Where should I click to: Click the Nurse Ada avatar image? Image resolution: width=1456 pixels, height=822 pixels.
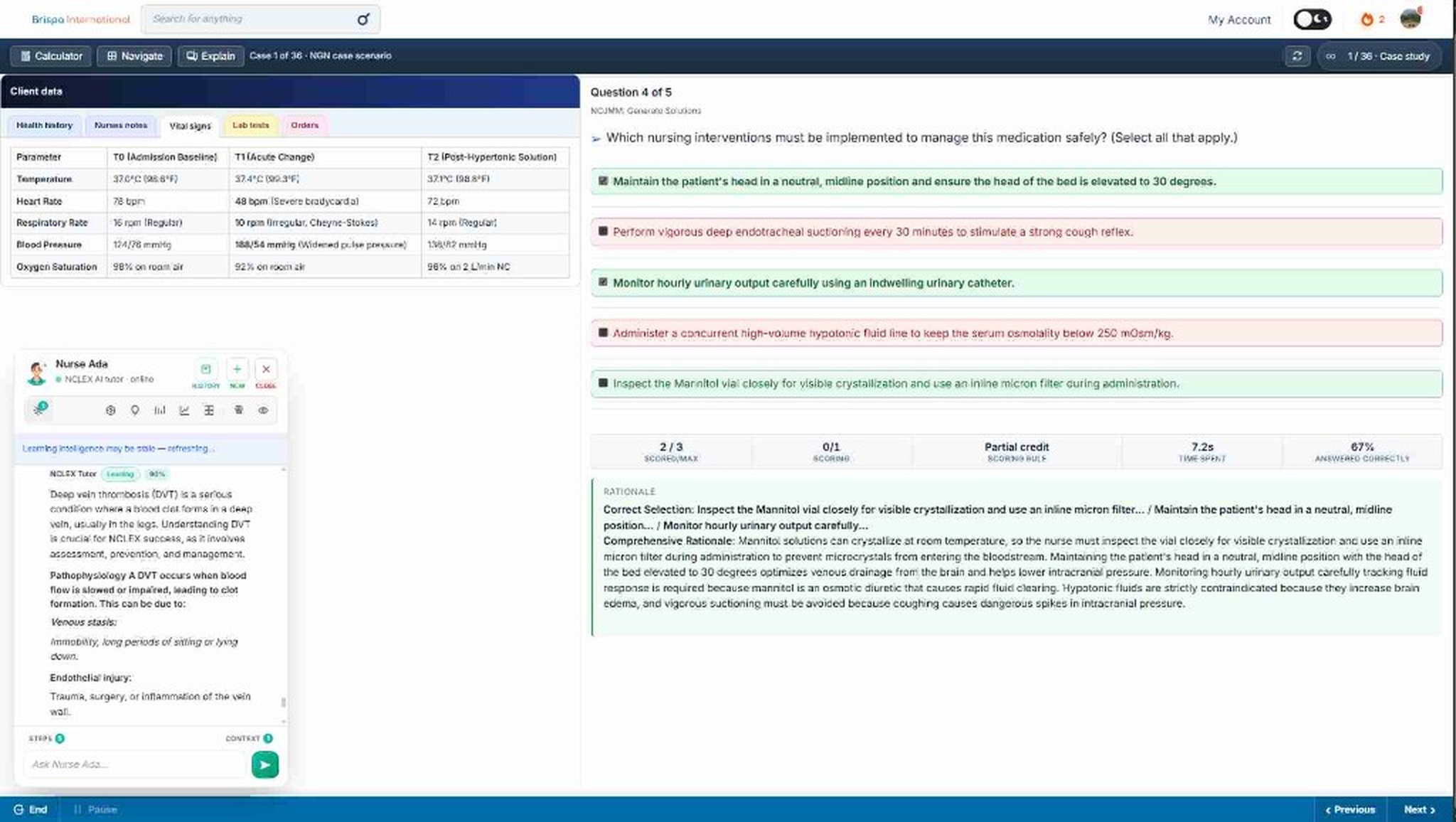[x=36, y=372]
